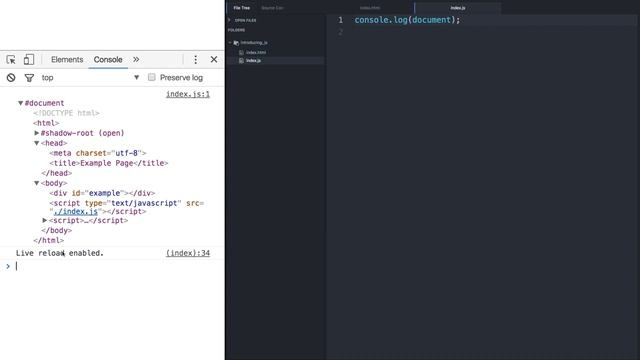
Task: Switch to the File Tree sidebar tab
Action: click(x=242, y=8)
